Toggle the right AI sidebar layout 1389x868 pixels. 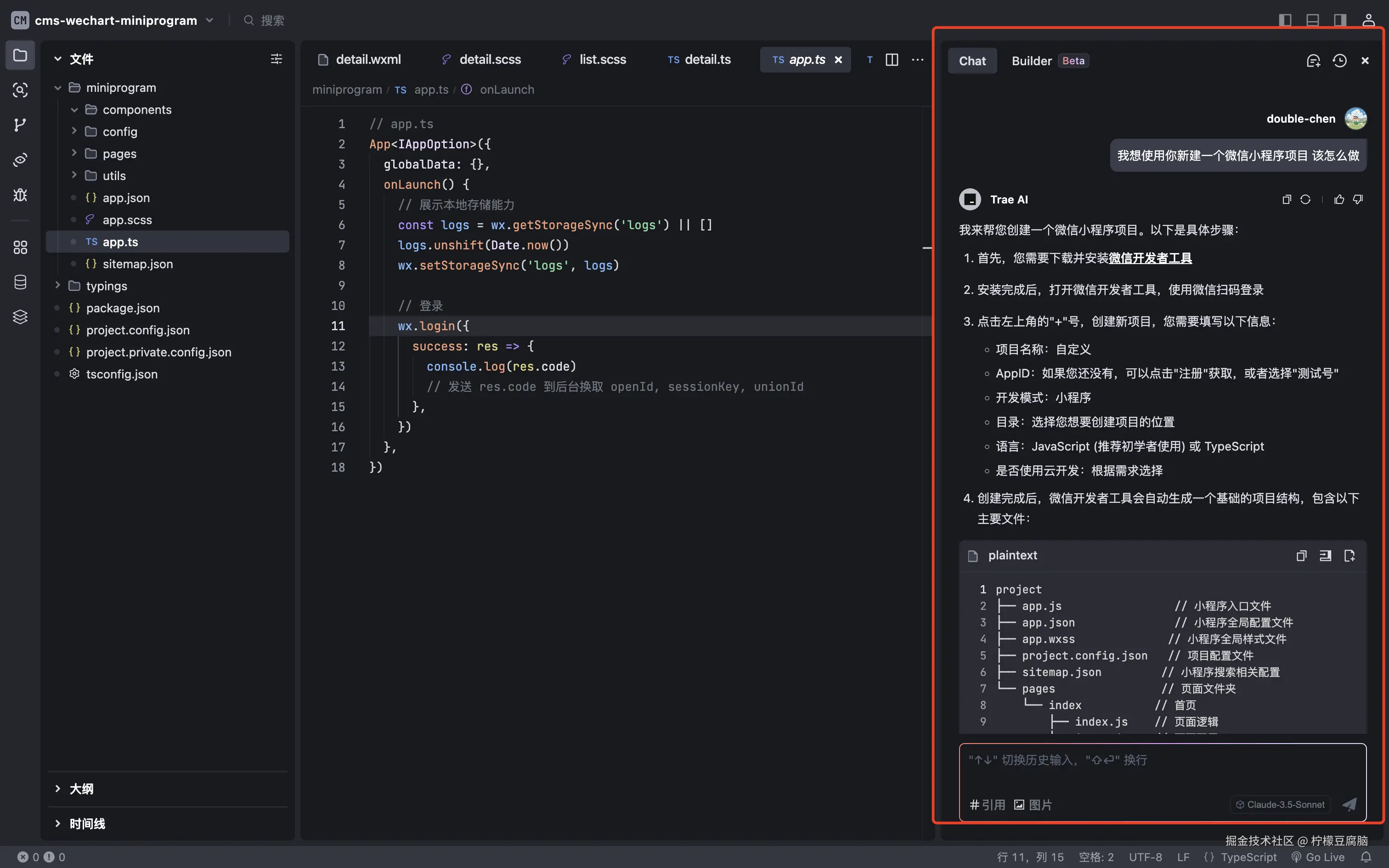click(1340, 20)
